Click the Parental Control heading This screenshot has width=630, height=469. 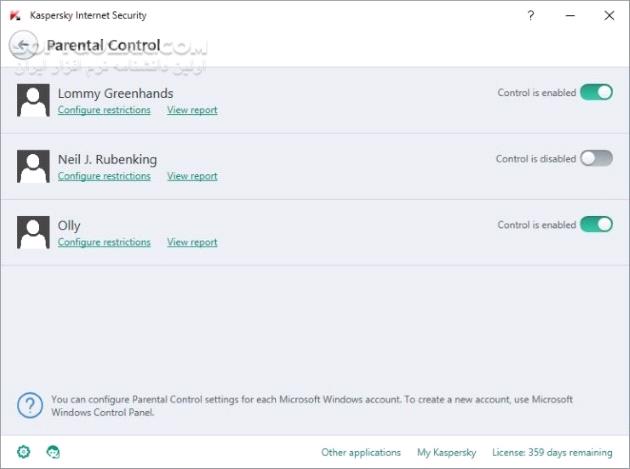pyautogui.click(x=103, y=45)
